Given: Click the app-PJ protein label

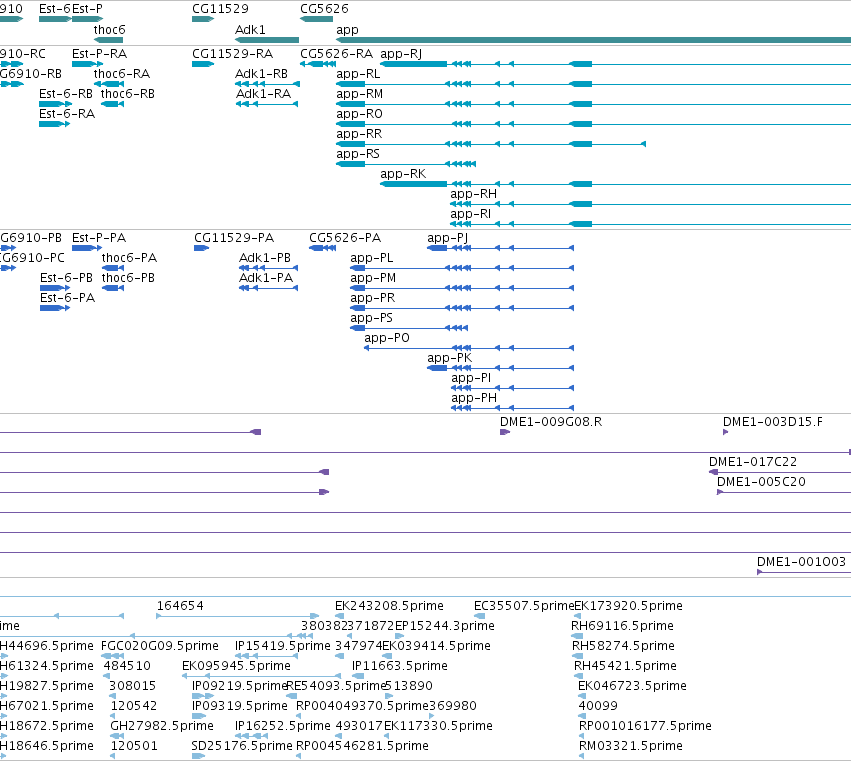Looking at the screenshot, I should point(447,238).
